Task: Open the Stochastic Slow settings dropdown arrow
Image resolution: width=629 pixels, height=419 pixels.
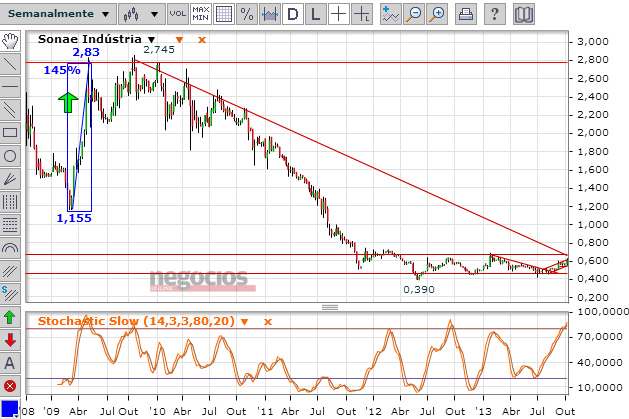Action: [x=245, y=322]
